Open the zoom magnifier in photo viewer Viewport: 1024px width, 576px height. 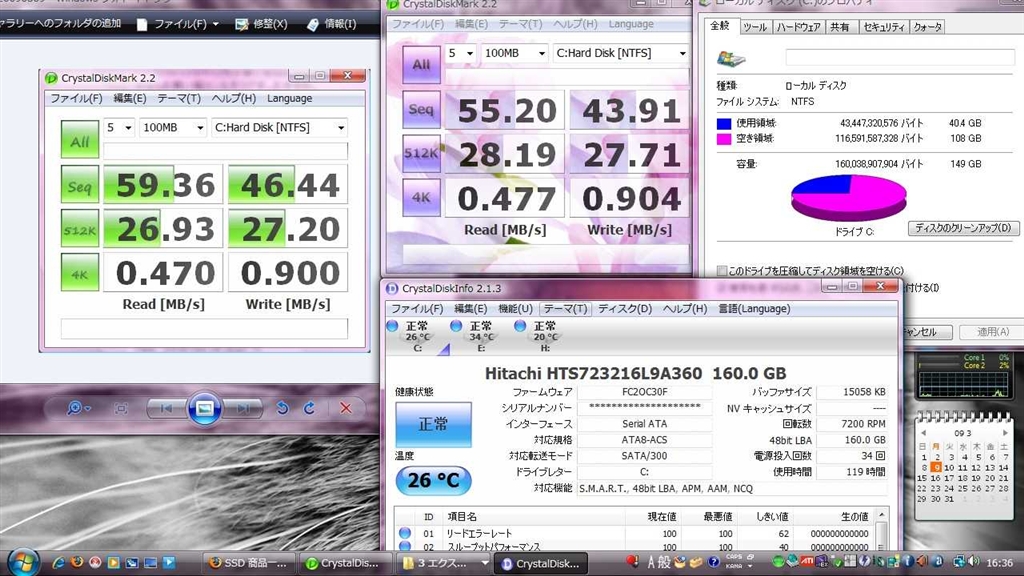[78, 408]
